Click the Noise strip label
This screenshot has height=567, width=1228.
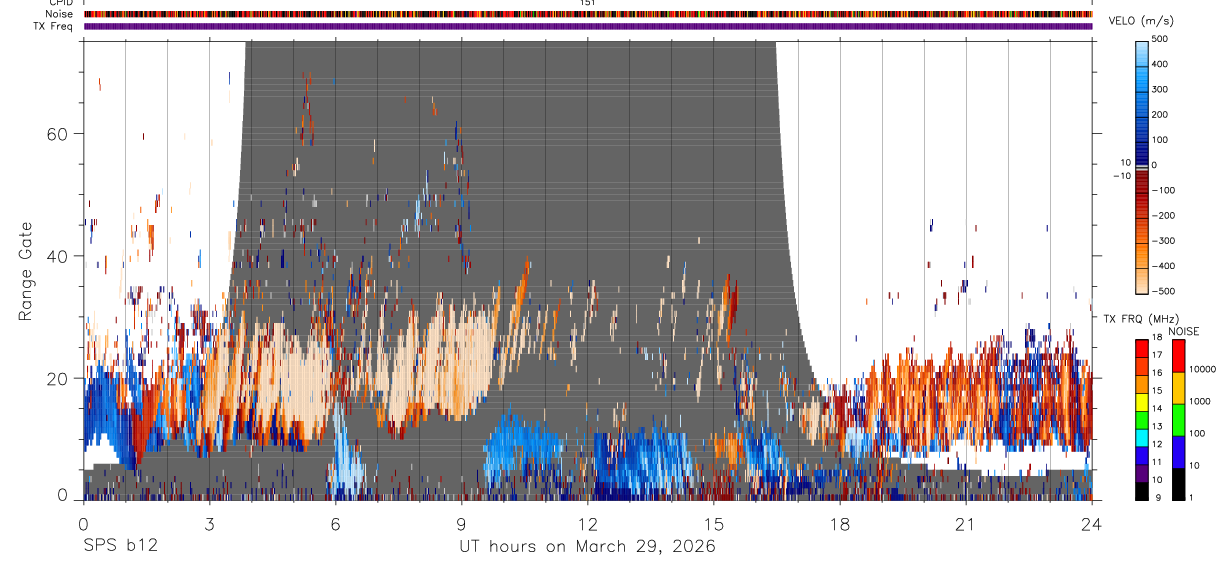coord(59,14)
